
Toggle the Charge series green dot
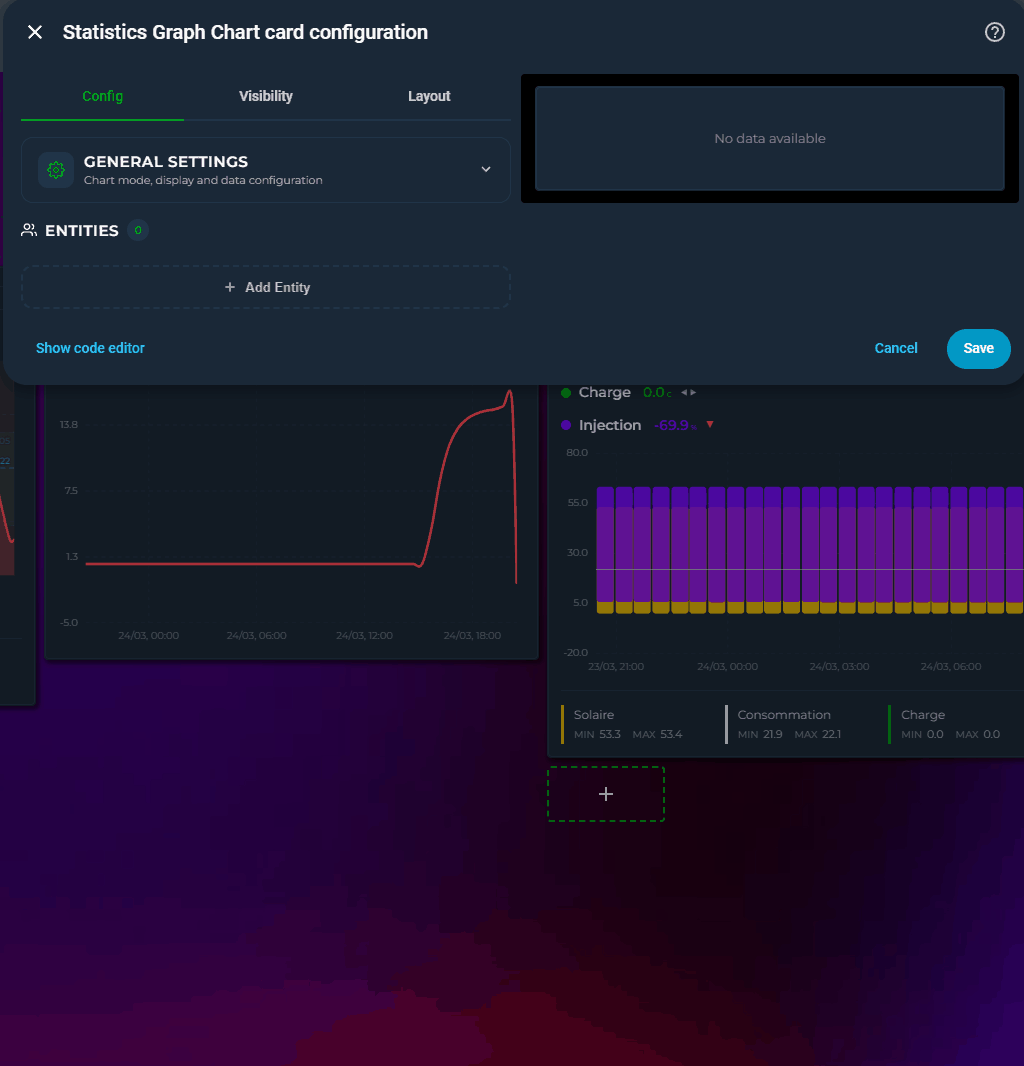coord(566,393)
